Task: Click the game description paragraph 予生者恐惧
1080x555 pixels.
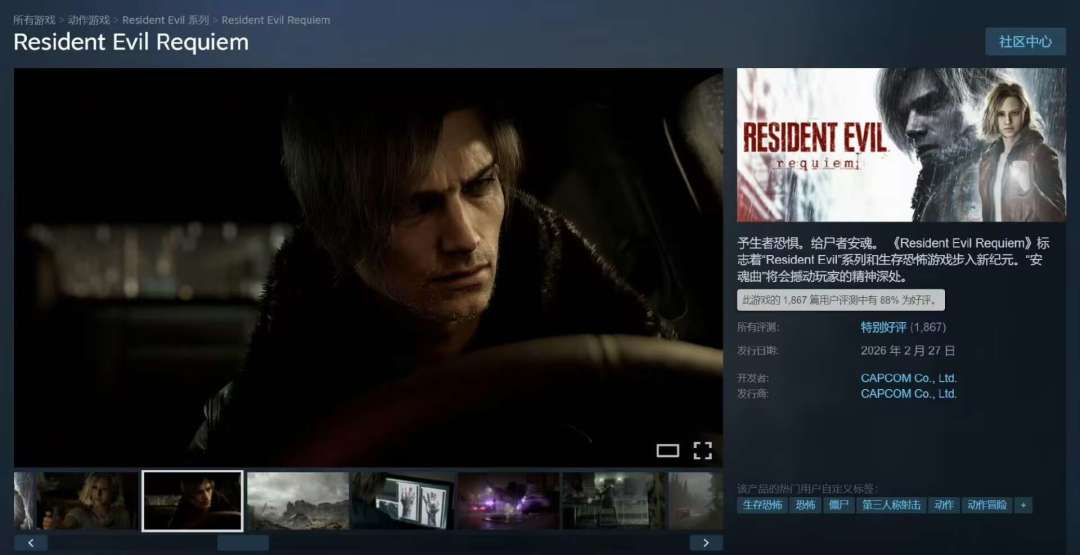Action: [893, 260]
